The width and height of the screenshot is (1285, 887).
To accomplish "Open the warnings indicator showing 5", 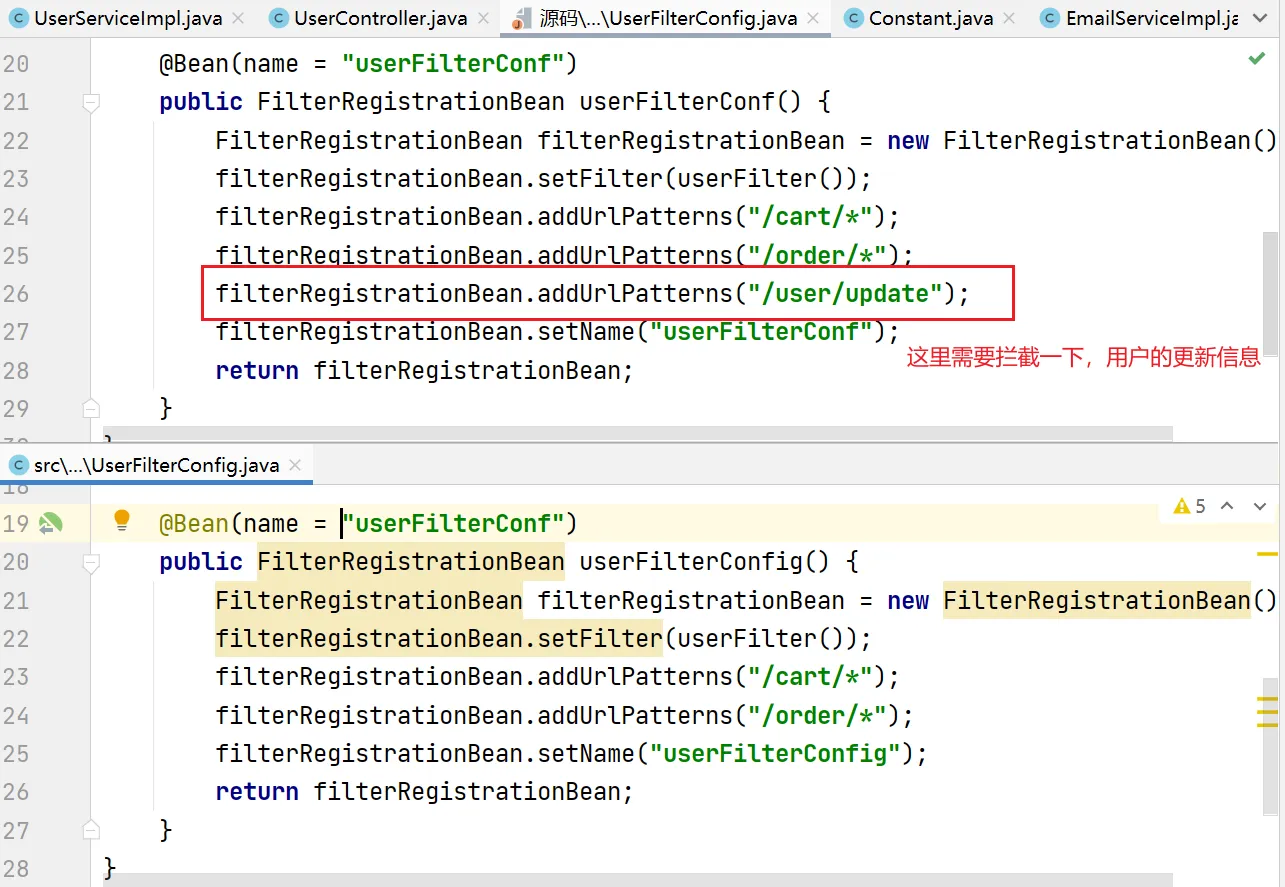I will pos(1190,506).
